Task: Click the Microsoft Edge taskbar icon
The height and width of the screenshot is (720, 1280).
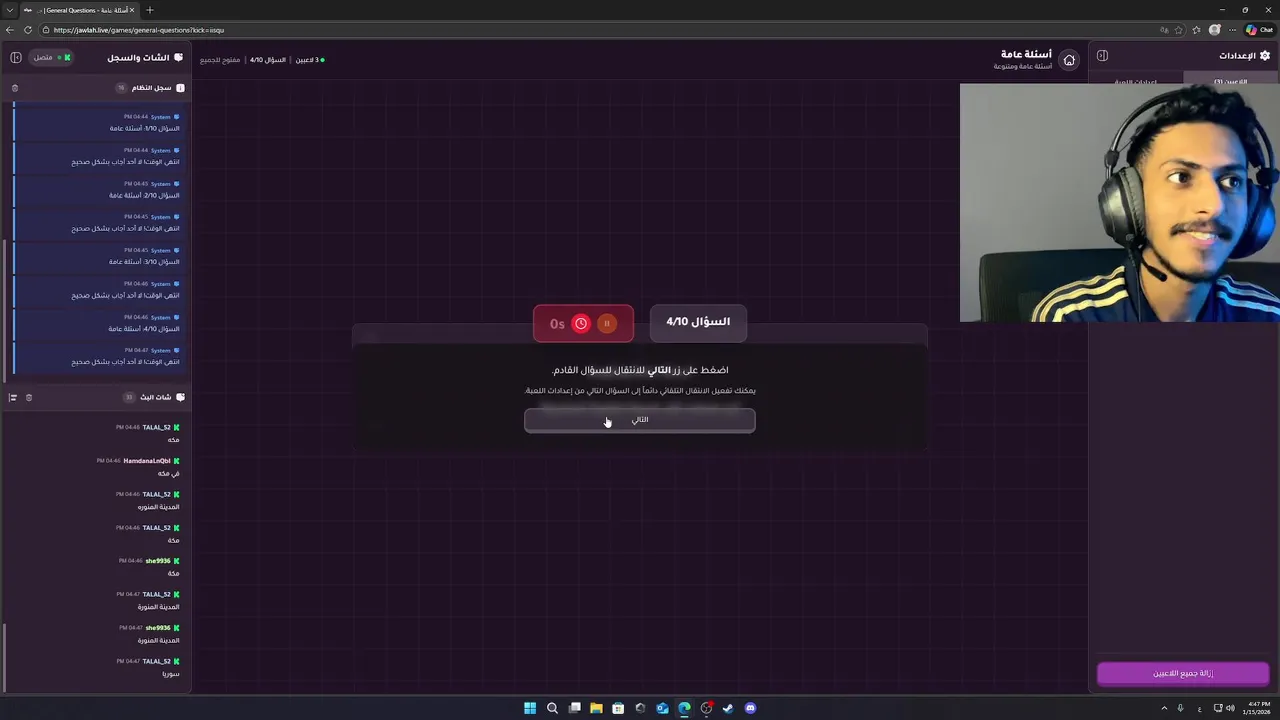Action: [x=684, y=708]
